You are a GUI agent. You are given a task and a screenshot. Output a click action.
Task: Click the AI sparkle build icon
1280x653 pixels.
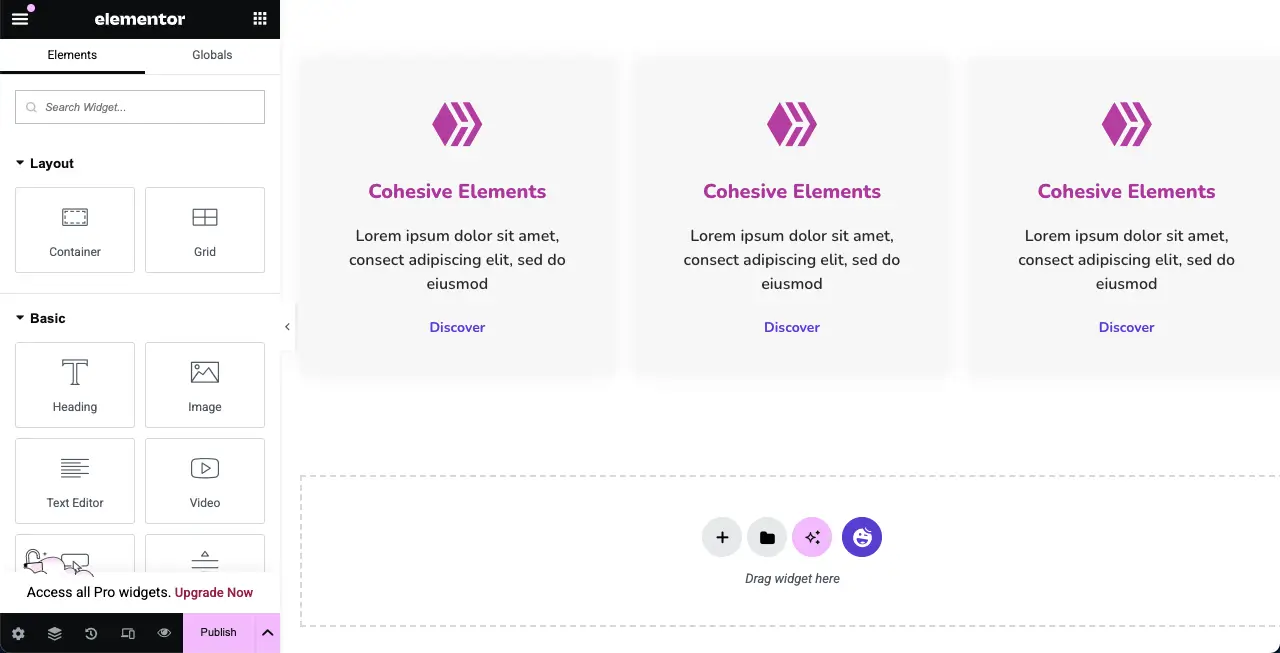click(x=812, y=537)
